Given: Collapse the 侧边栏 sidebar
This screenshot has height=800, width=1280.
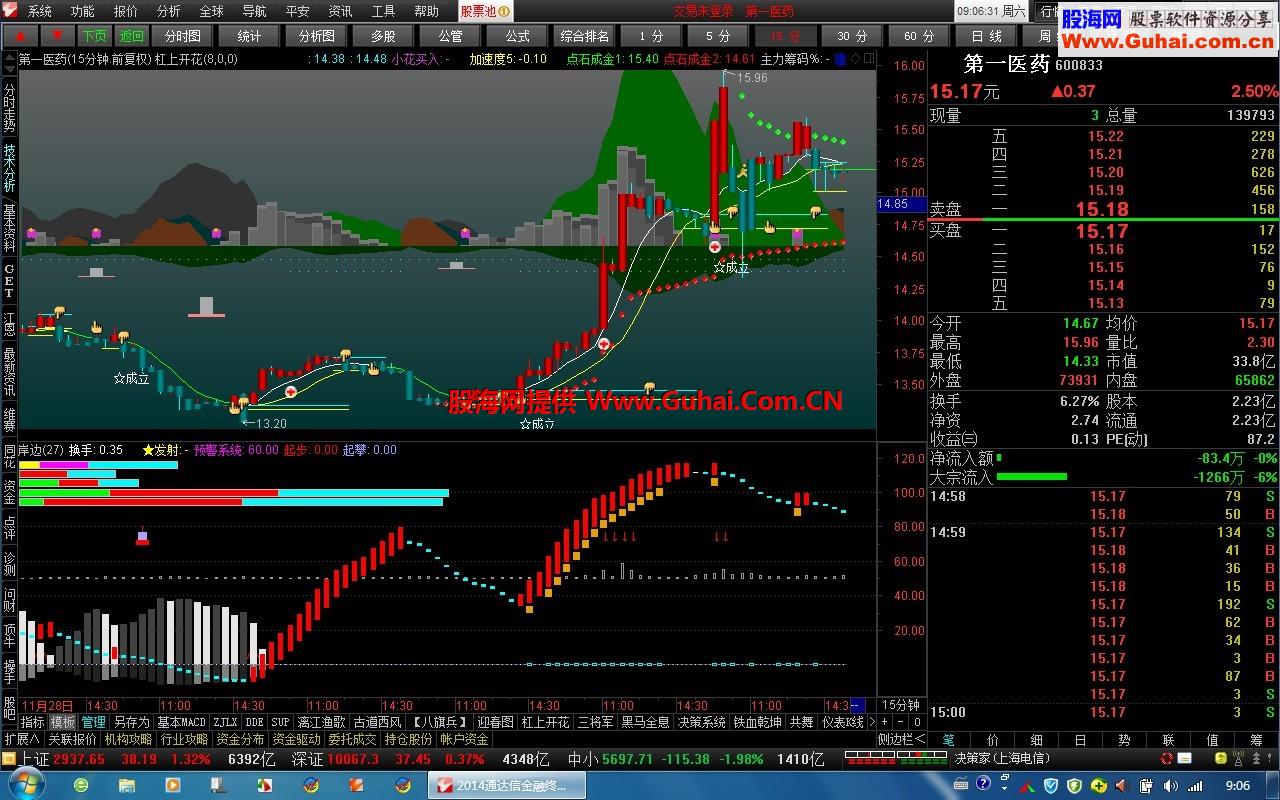Looking at the screenshot, I should coord(901,740).
